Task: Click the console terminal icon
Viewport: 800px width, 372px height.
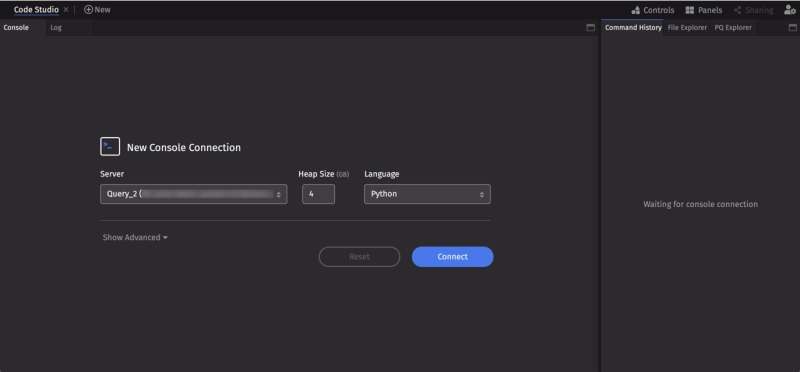Action: click(x=110, y=146)
